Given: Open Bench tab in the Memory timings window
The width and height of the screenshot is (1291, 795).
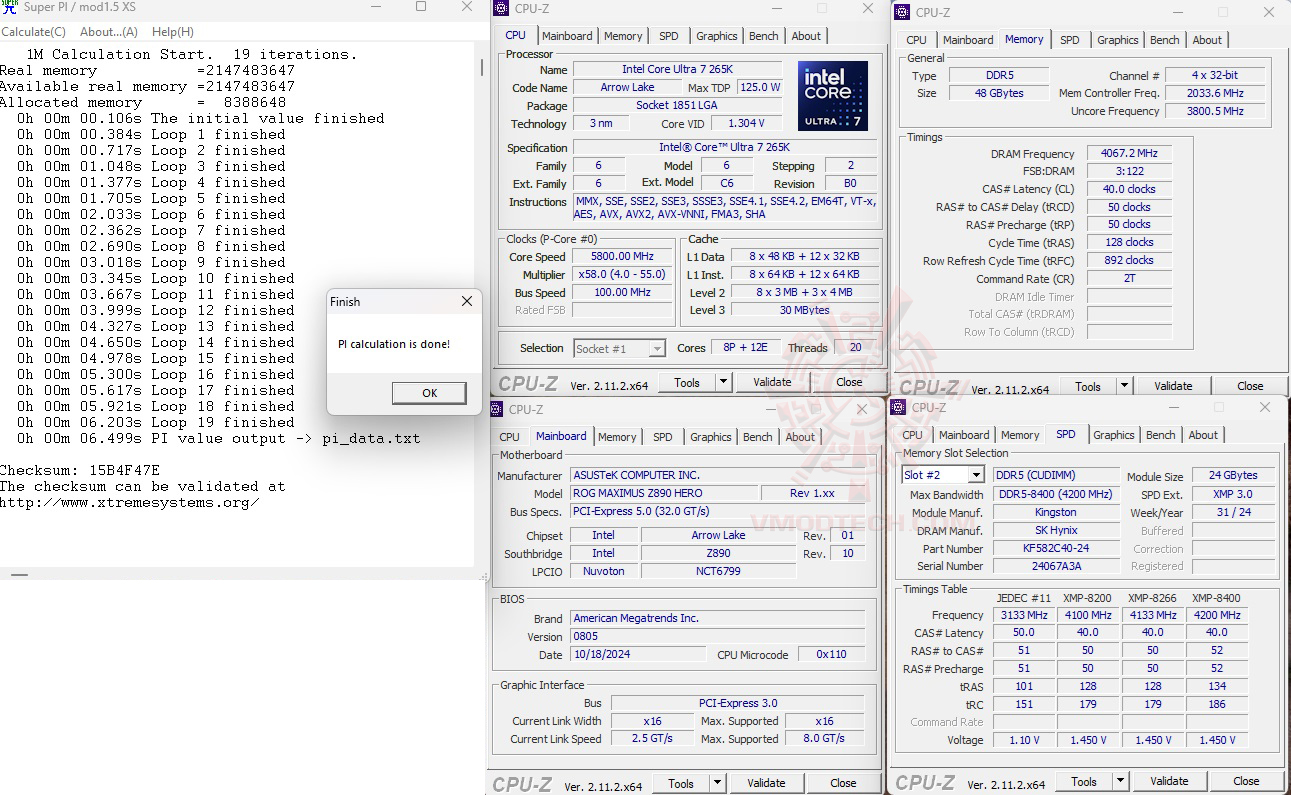Looking at the screenshot, I should click(x=1165, y=40).
